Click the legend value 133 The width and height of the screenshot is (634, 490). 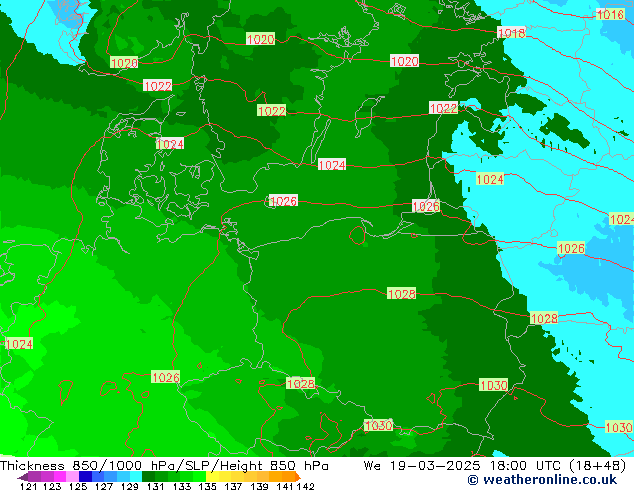click(182, 486)
